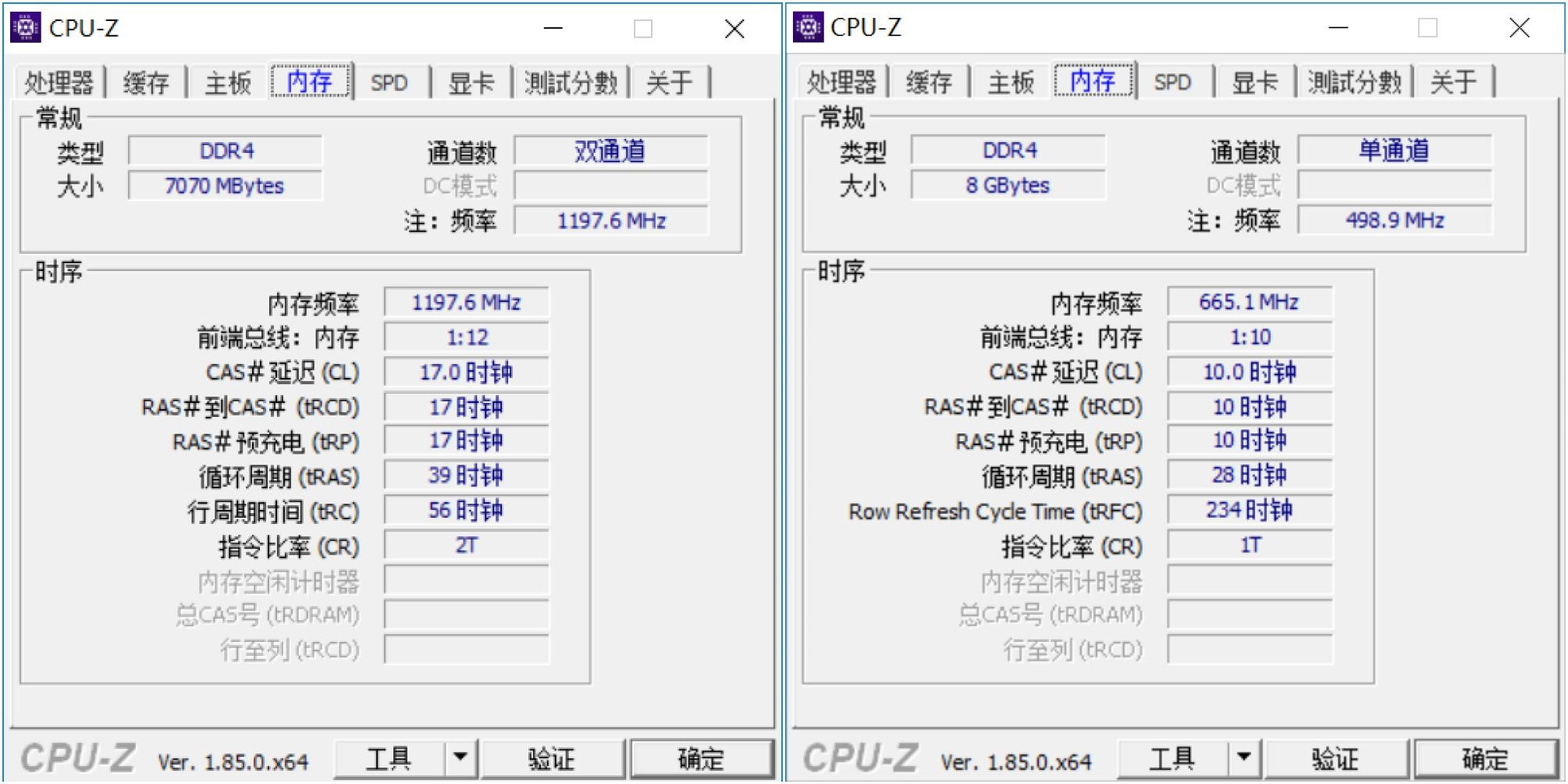
Task: Open 处理器 tab in left window
Action: coord(59,82)
